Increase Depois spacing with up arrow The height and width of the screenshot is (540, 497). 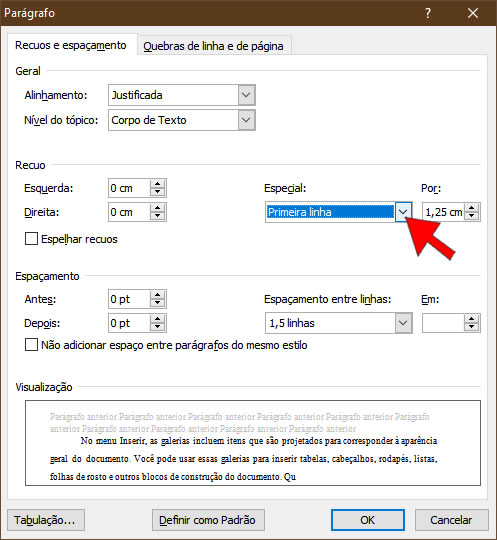pyautogui.click(x=157, y=319)
